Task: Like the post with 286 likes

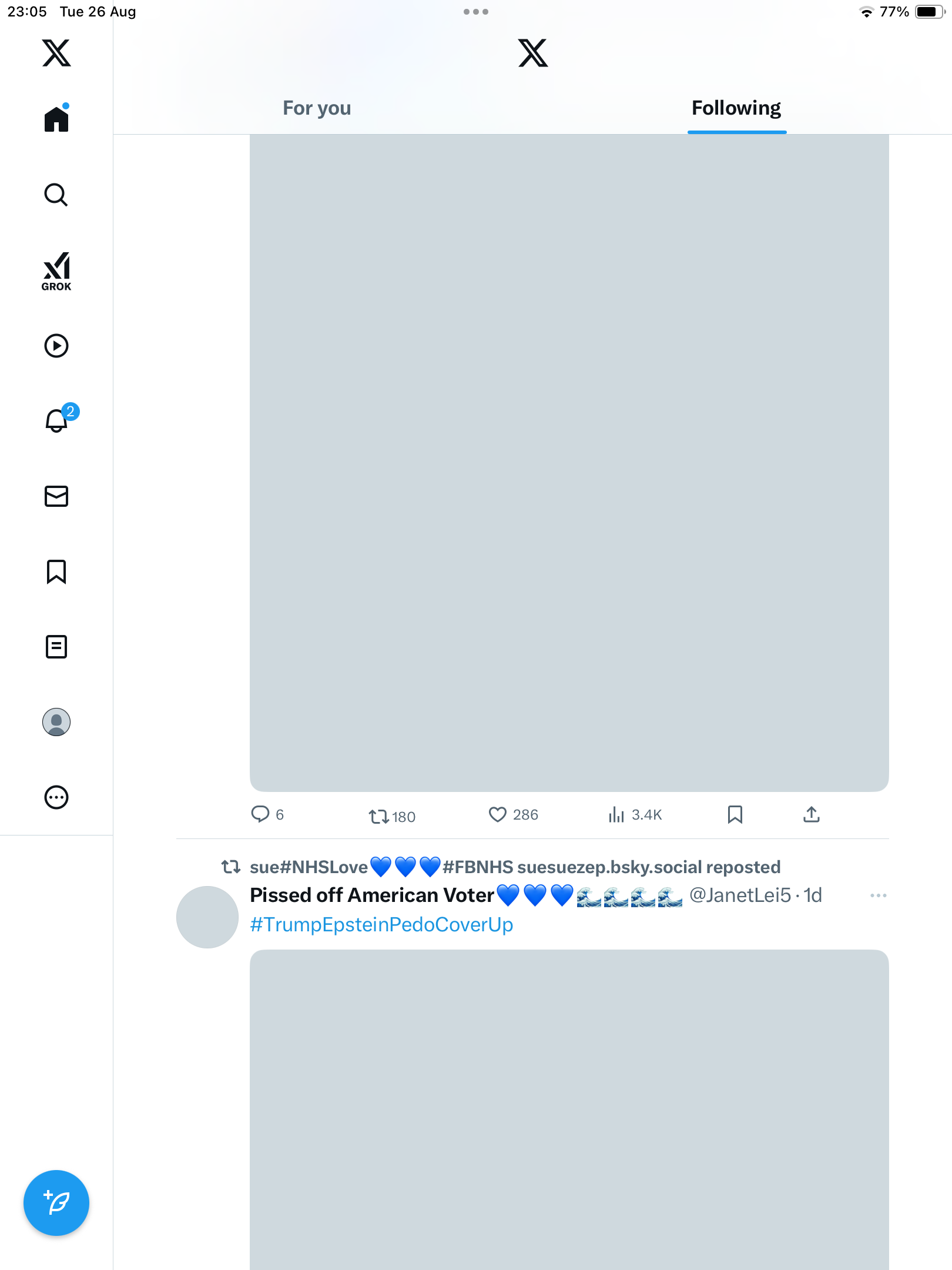Action: pos(497,815)
